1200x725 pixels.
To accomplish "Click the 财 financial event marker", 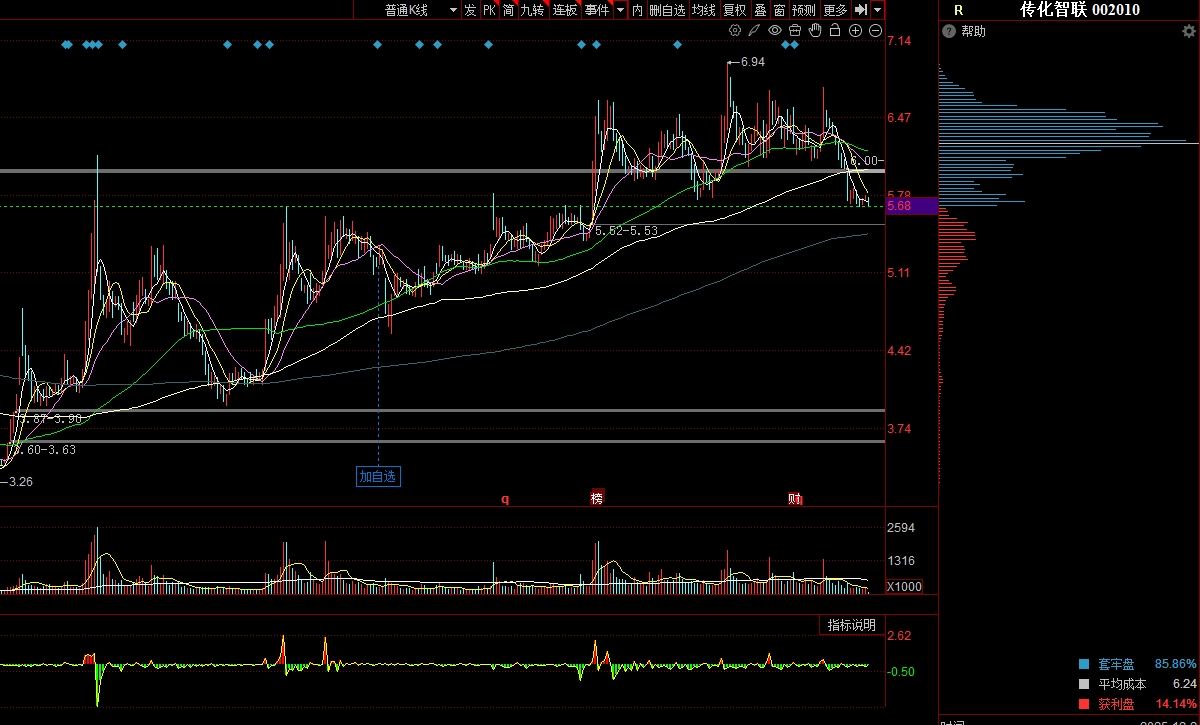I will pos(795,498).
